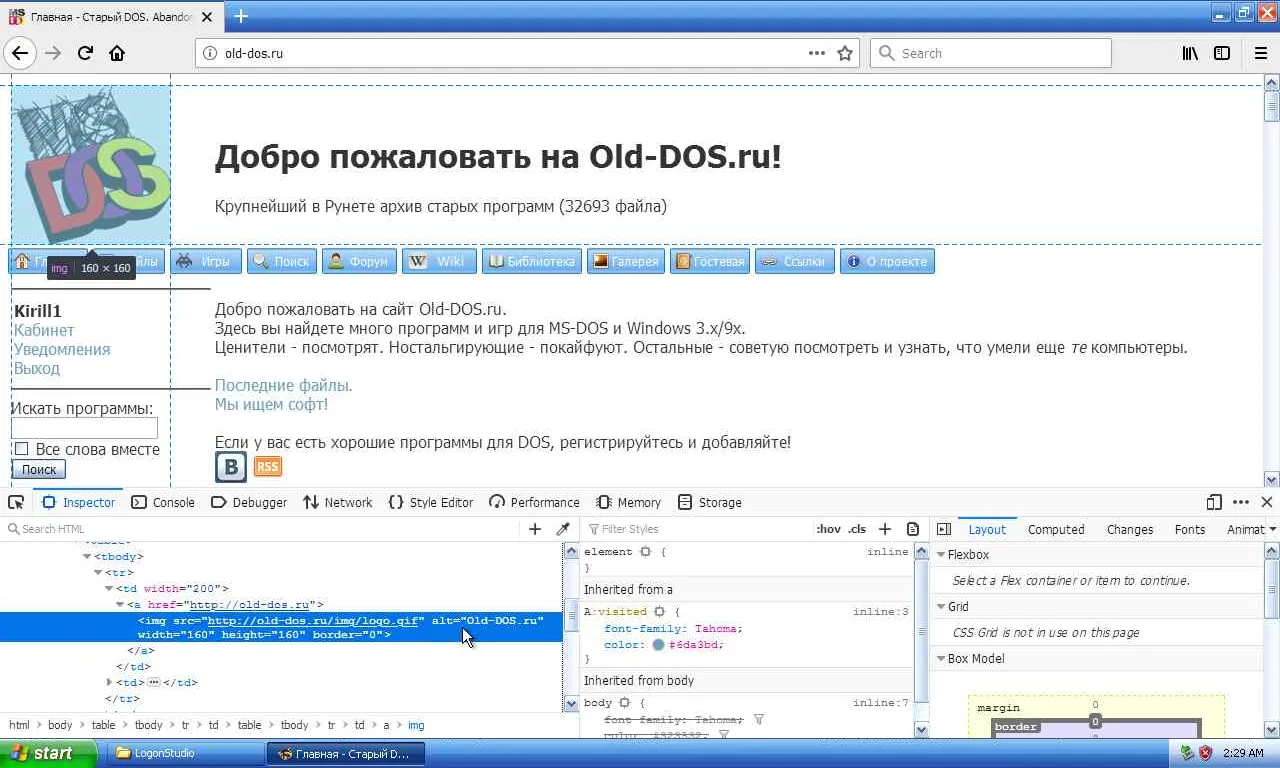Activate the pick-an-element tool in DevTools

click(16, 502)
